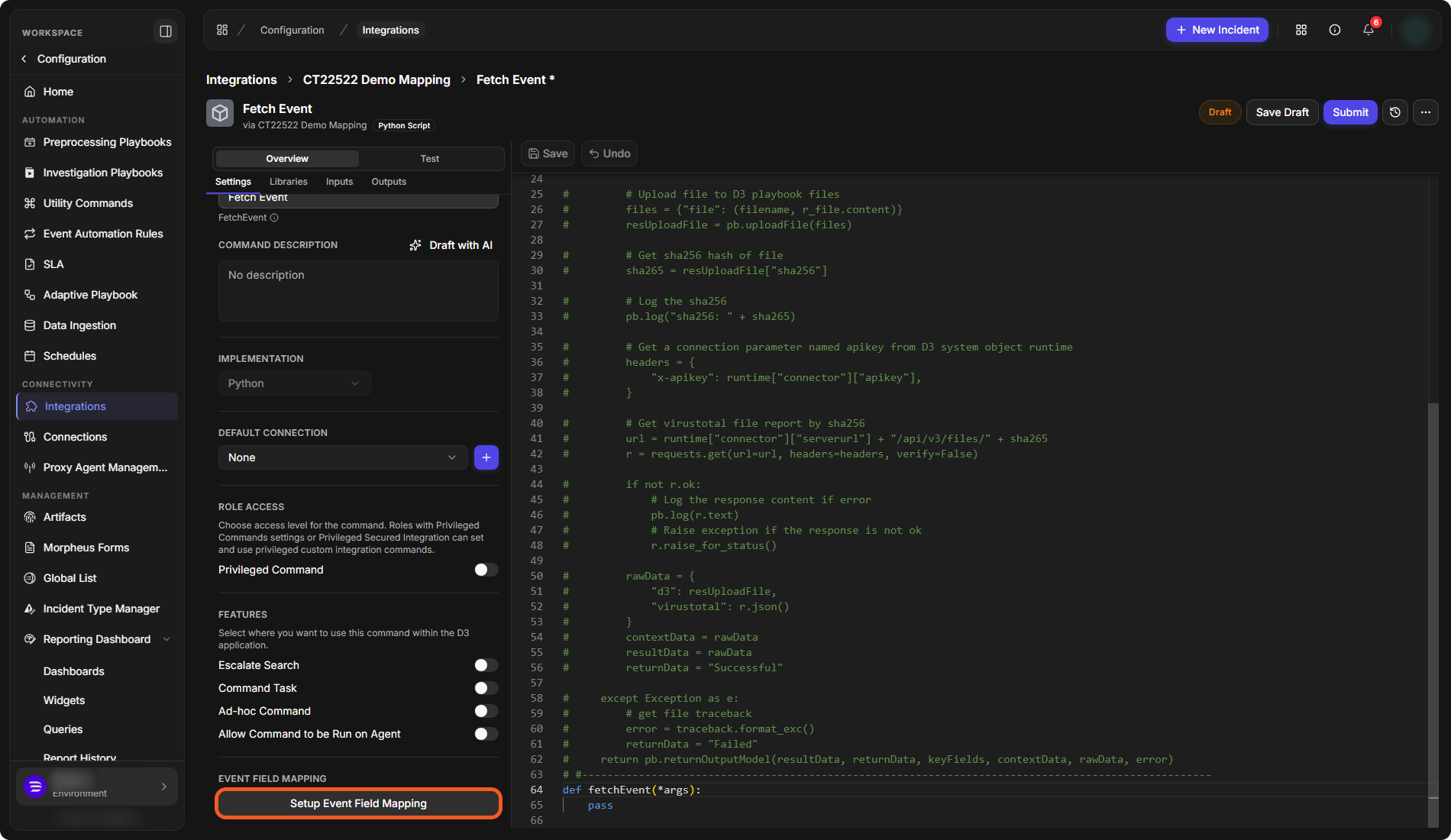Viewport: 1451px width, 840px height.
Task: Click the command description text box
Action: tap(358, 291)
